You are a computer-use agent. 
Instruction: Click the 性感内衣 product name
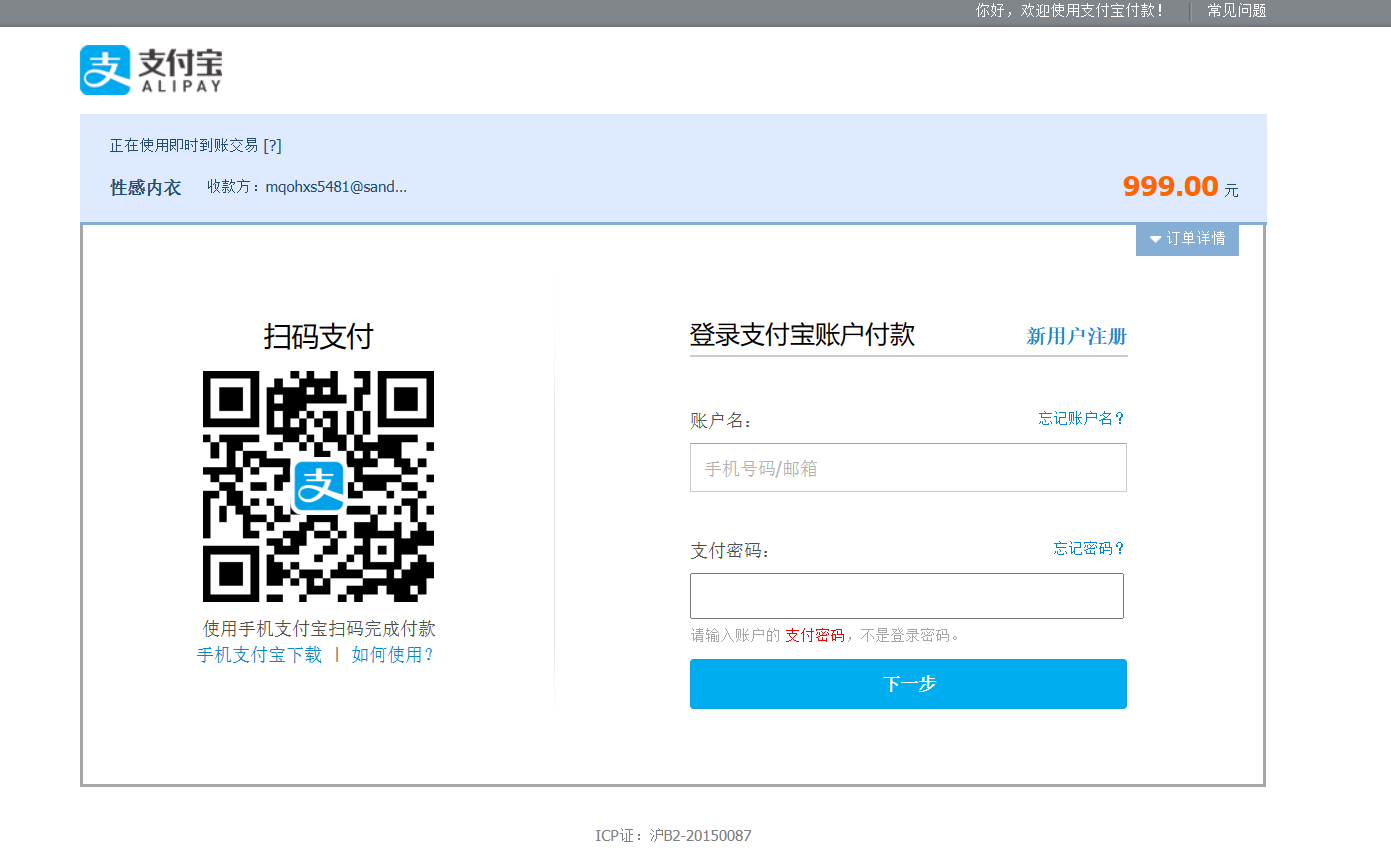[x=146, y=188]
